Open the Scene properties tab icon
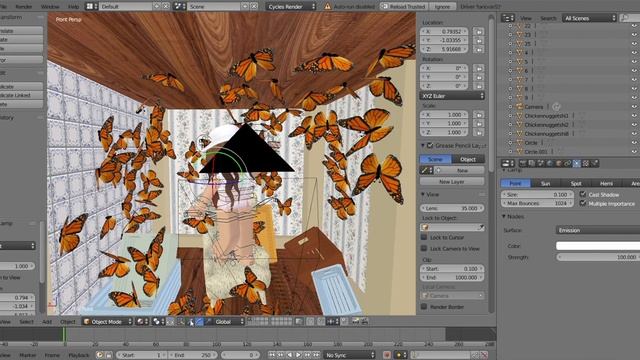The height and width of the screenshot is (360, 640). [541, 163]
